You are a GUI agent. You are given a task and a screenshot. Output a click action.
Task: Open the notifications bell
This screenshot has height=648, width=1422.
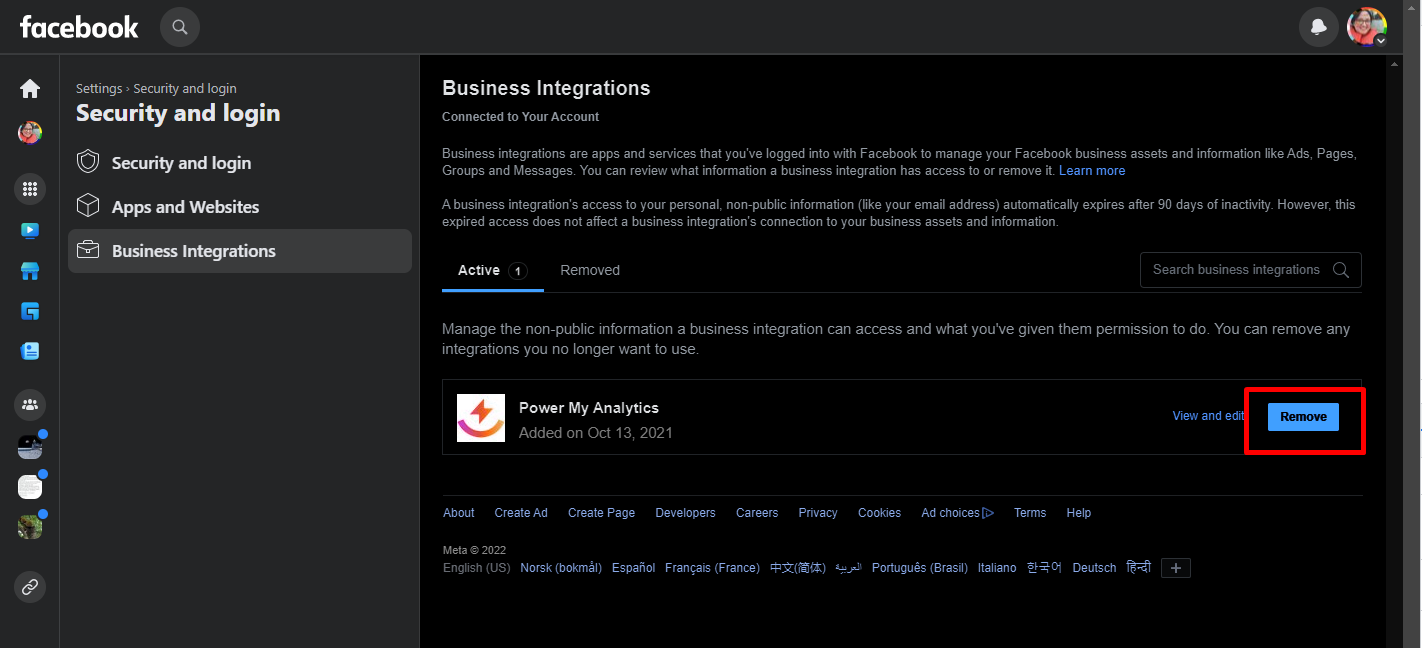[x=1318, y=27]
